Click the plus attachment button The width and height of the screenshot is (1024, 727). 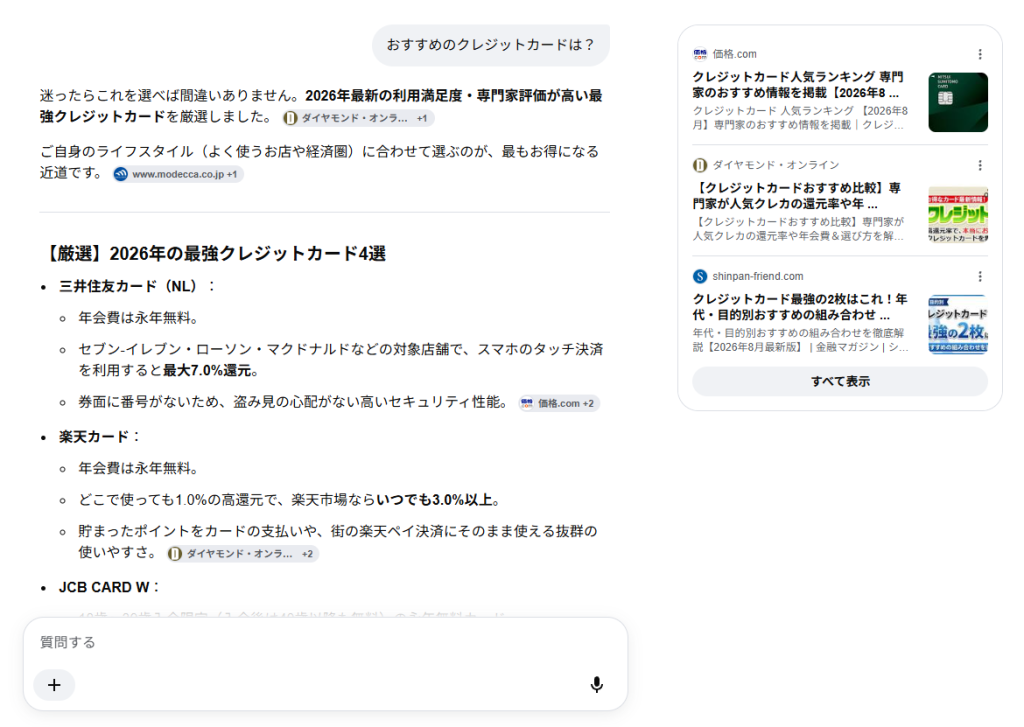[x=54, y=685]
